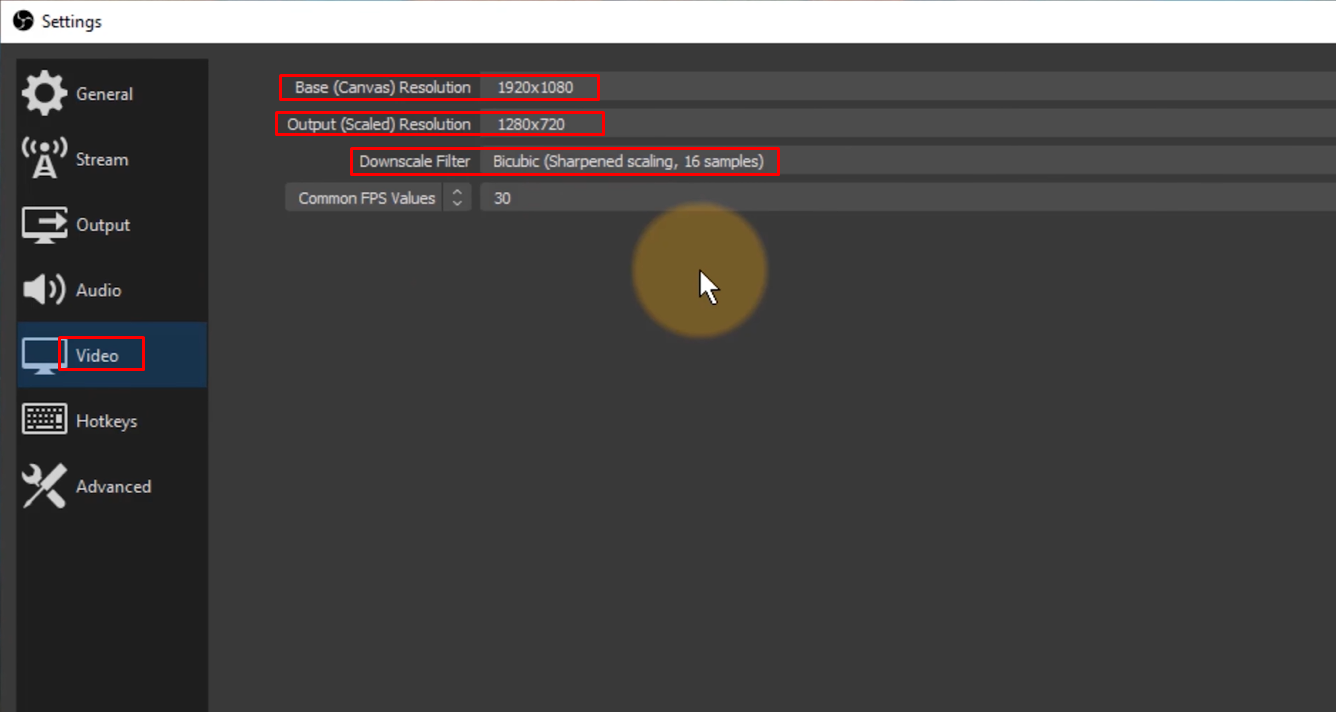Select the Stream antenna icon
1336x712 pixels.
pos(44,158)
